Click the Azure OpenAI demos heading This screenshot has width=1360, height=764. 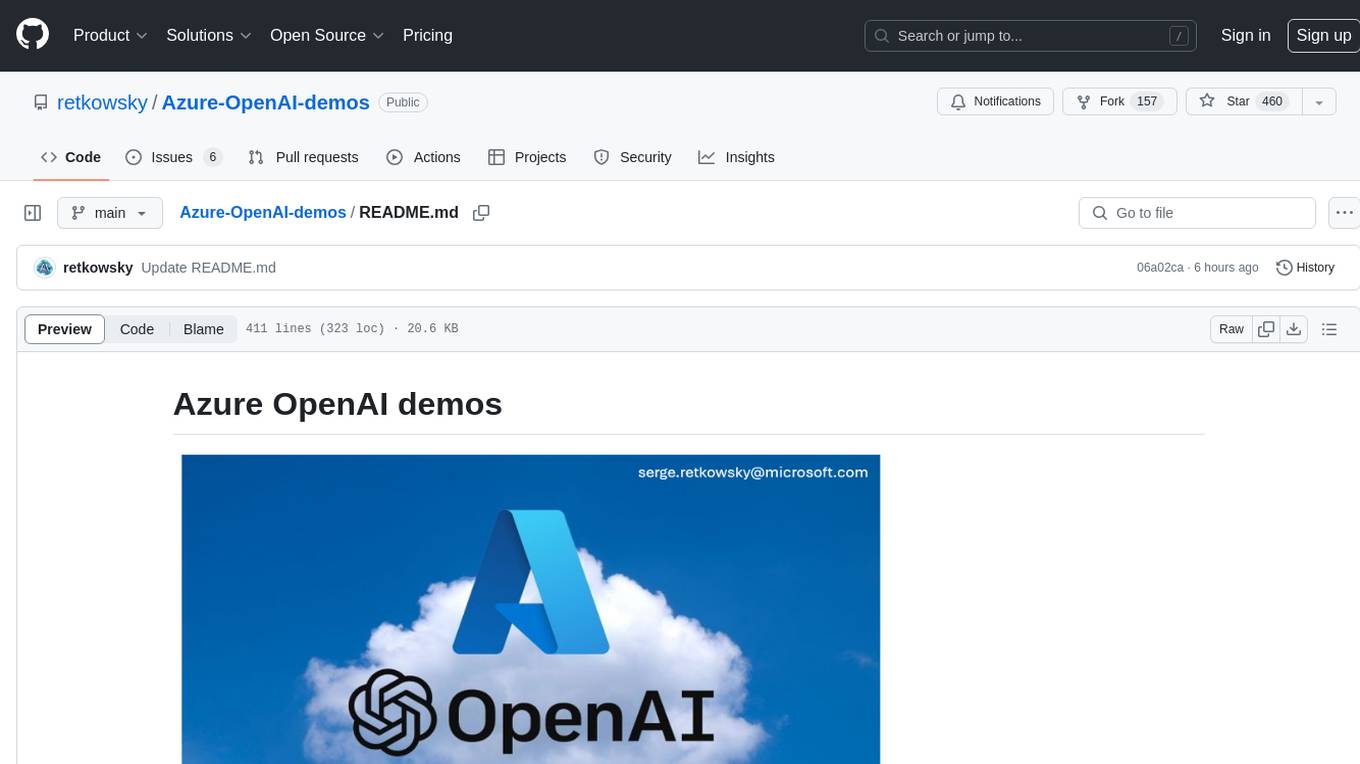338,404
